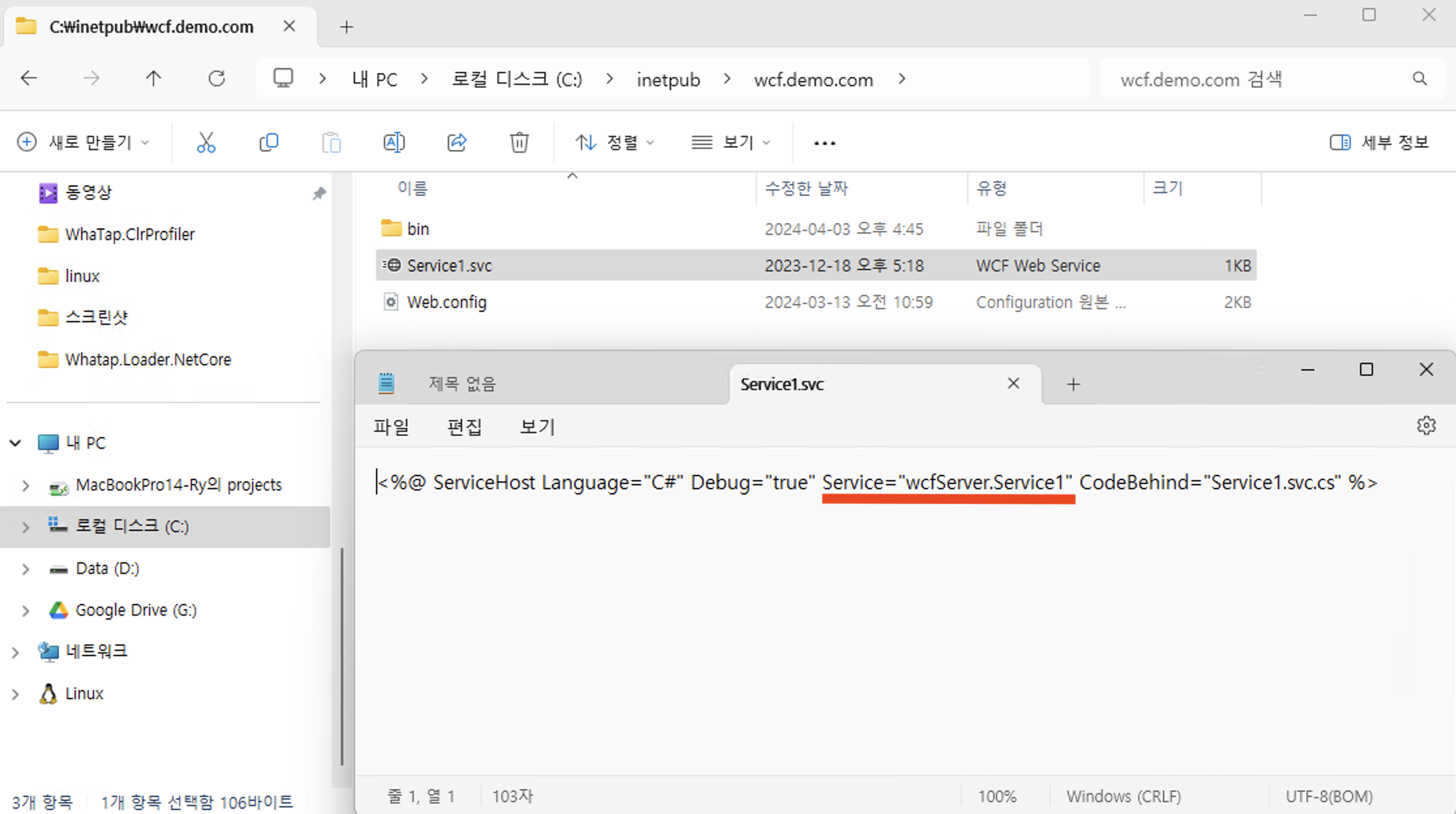Collapse the 내 PC tree node
The image size is (1456, 814).
click(16, 443)
